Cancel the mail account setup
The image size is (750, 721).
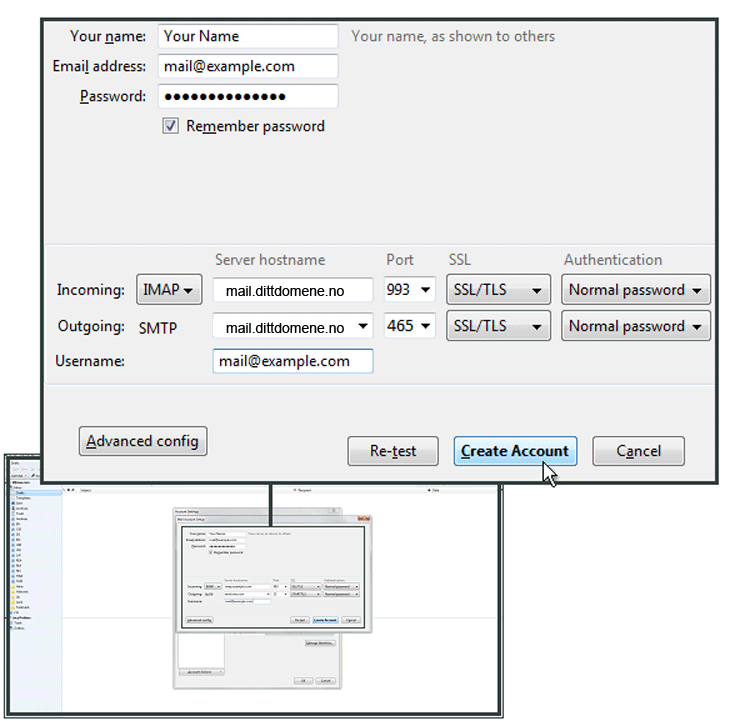tap(638, 451)
